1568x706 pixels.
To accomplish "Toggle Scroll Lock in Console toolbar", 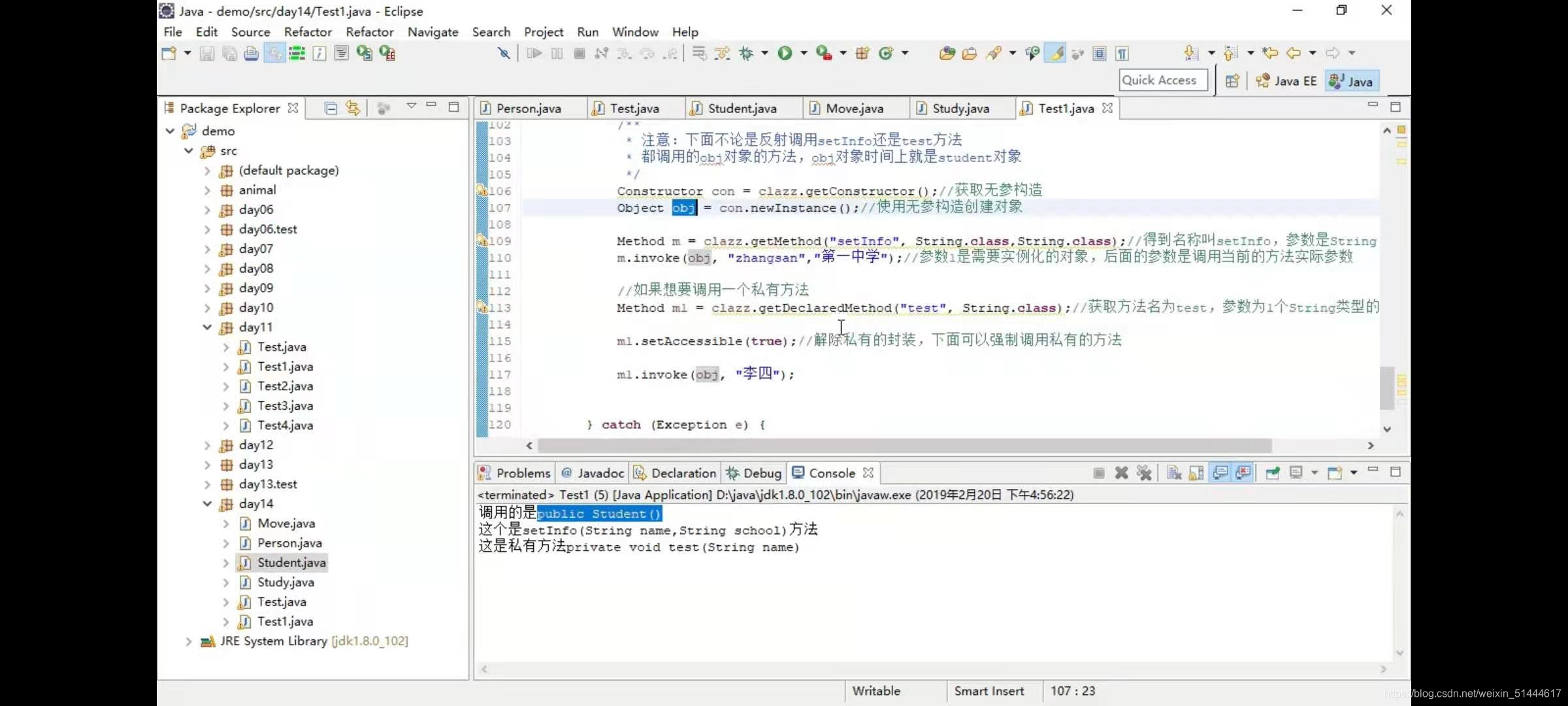I will [1196, 473].
